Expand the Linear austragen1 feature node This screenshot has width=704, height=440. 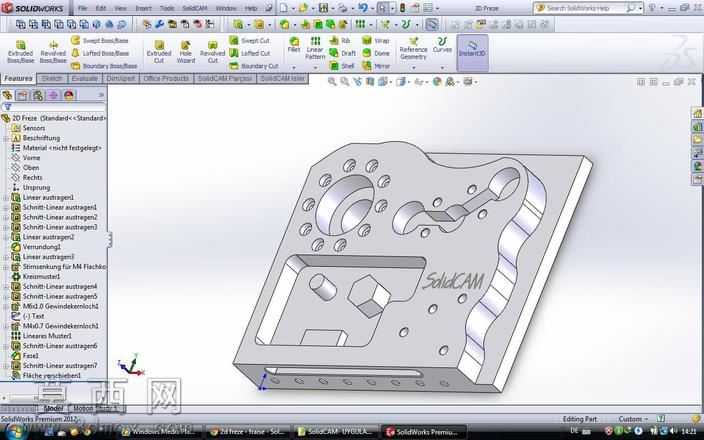tap(6, 198)
